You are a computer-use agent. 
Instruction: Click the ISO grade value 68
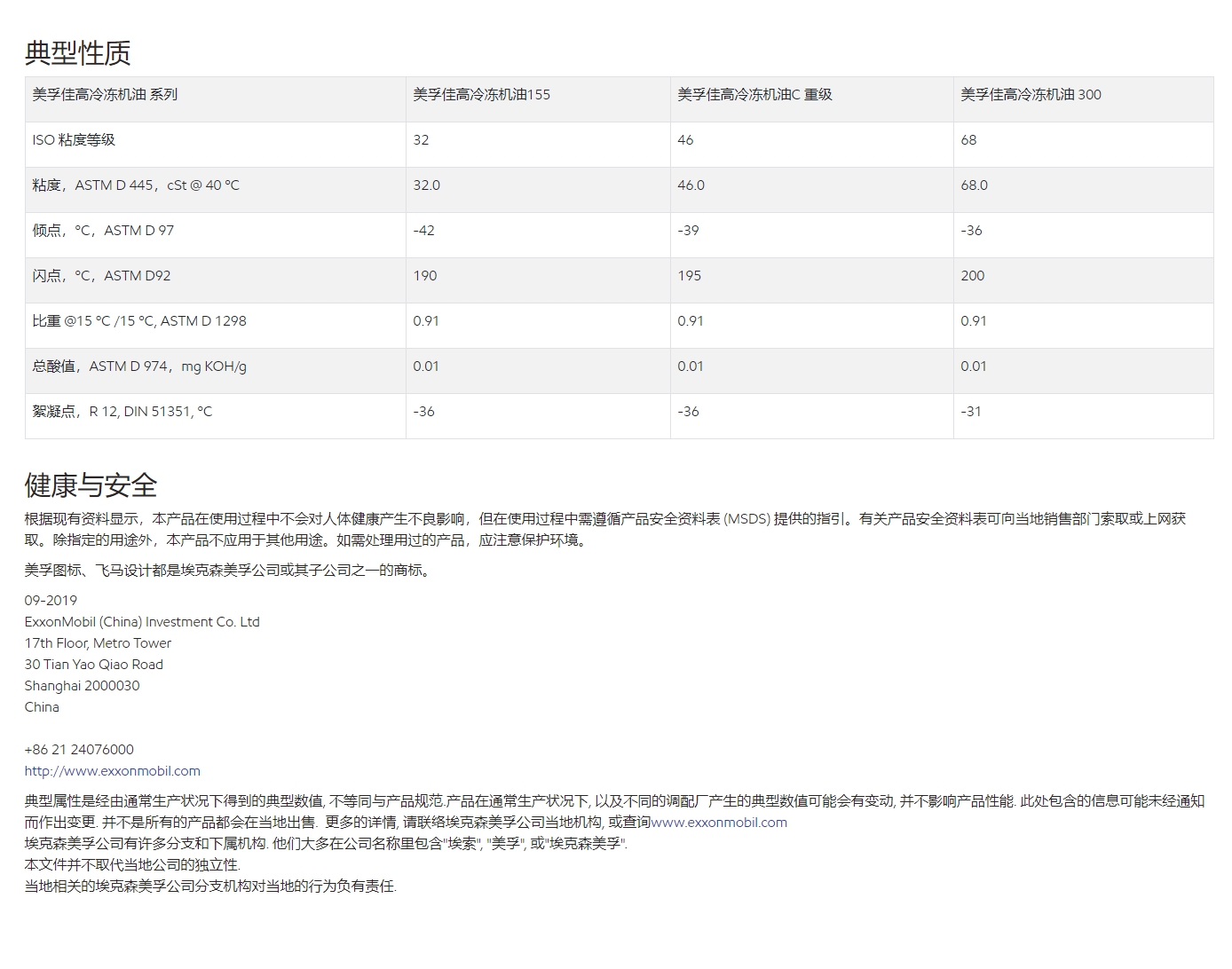pyautogui.click(x=968, y=140)
